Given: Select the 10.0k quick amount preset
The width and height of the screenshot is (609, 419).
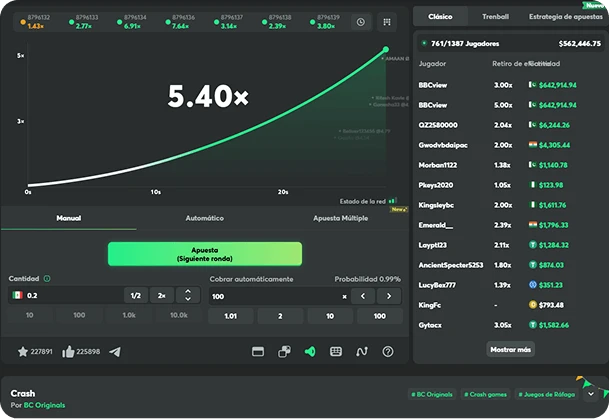Looking at the screenshot, I should click(178, 316).
